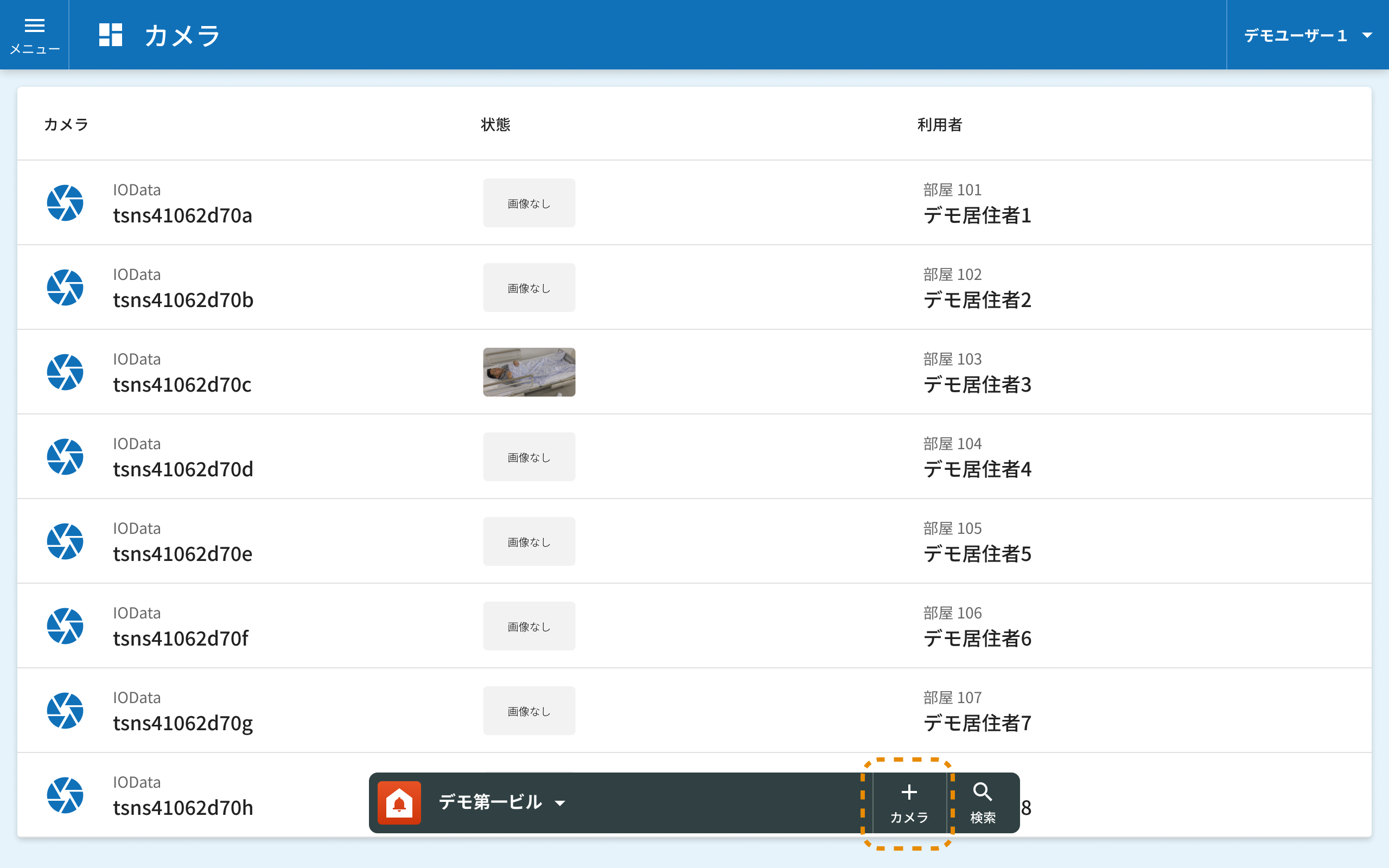Click the 利用者 column header
This screenshot has width=1389, height=868.
[939, 125]
